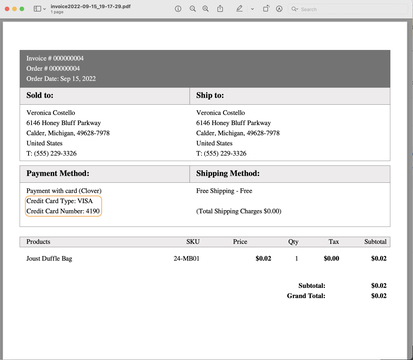Viewport: 413px width, 360px height.
Task: Click the summary Subtotal amount $0.02
Action: point(379,286)
